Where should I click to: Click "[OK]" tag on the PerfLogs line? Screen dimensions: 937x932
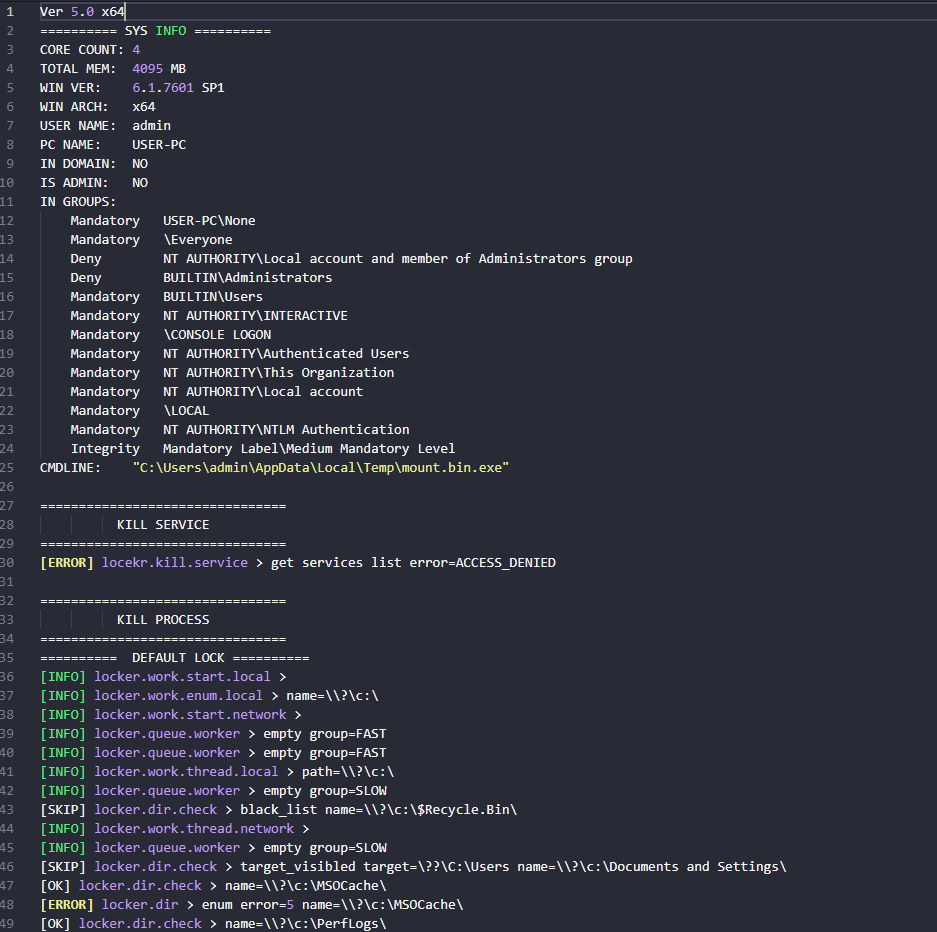55,924
